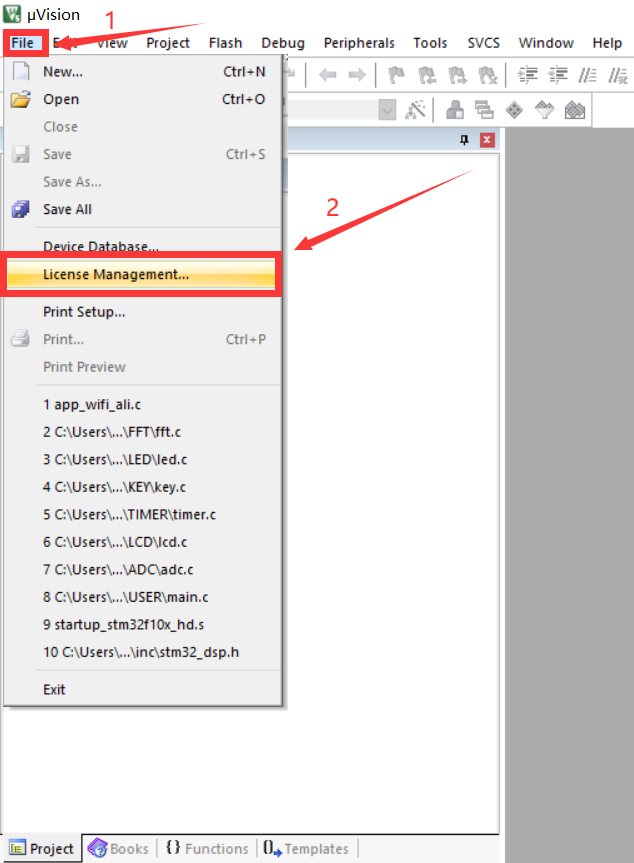
Task: Open the File menu
Action: 23,43
